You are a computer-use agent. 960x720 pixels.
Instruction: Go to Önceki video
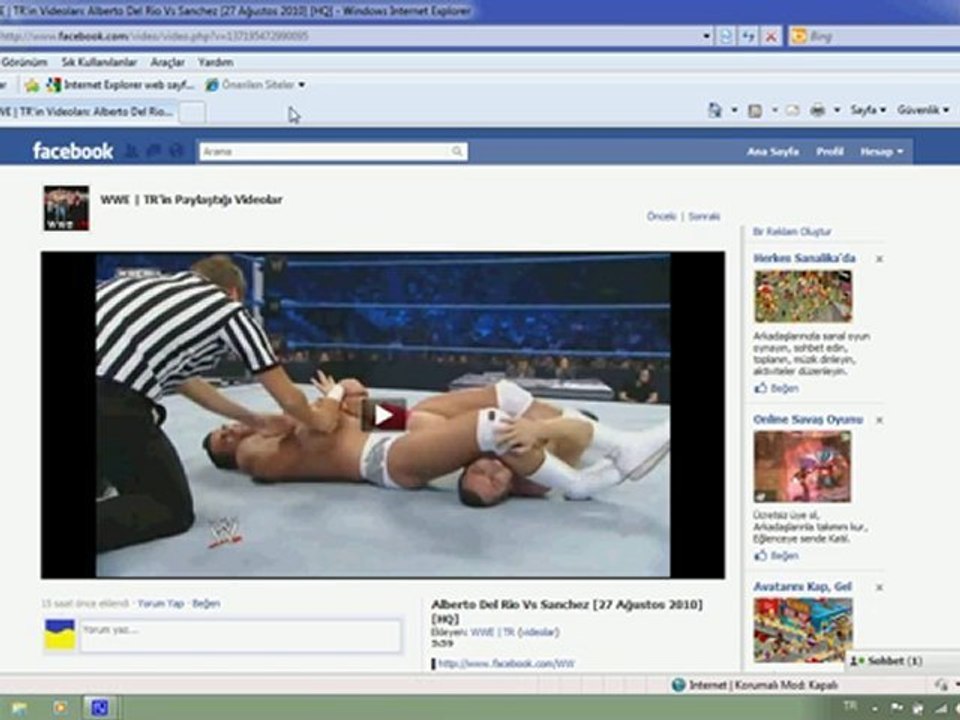[x=661, y=216]
